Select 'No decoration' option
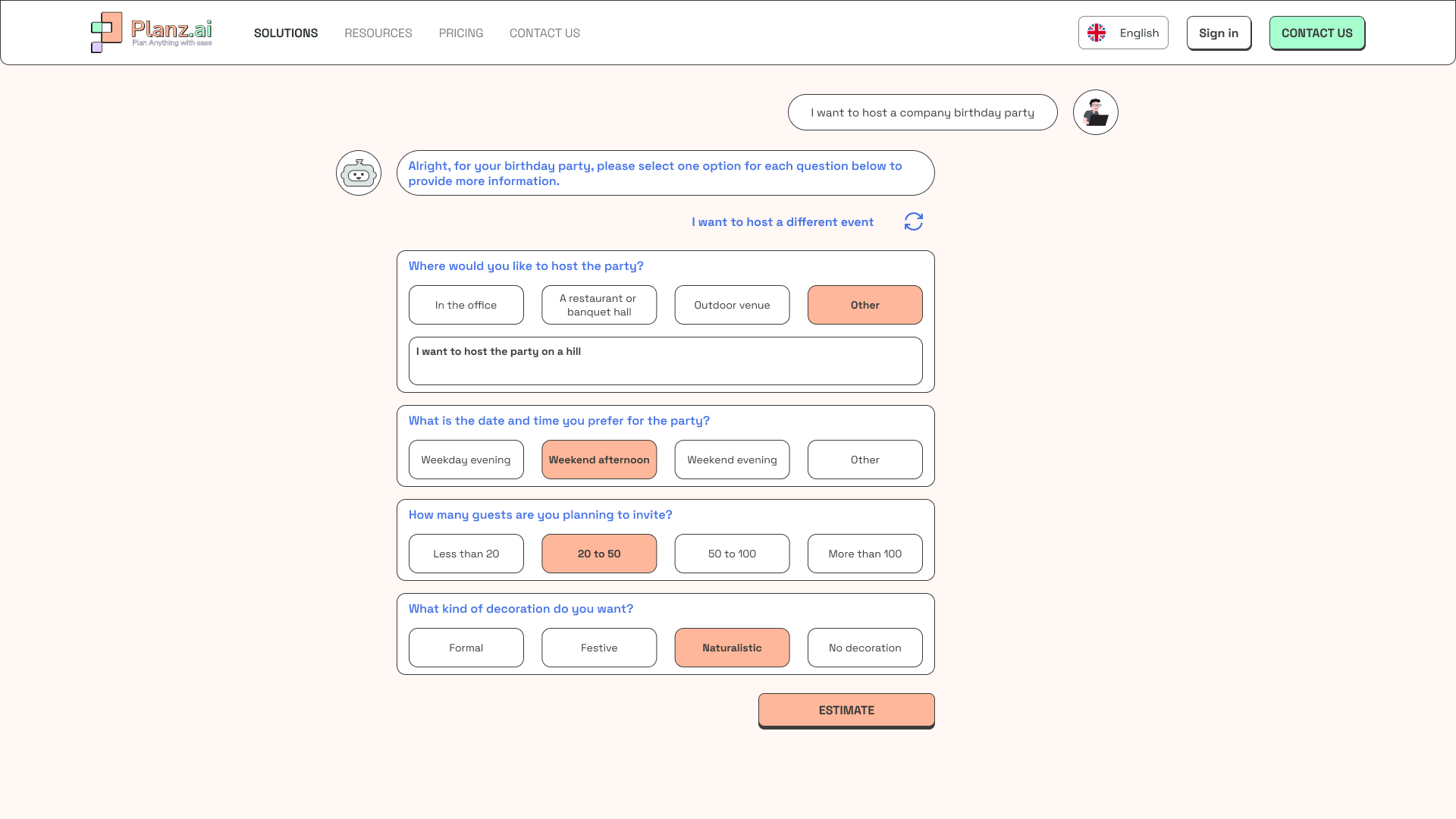1456x819 pixels. pos(864,648)
